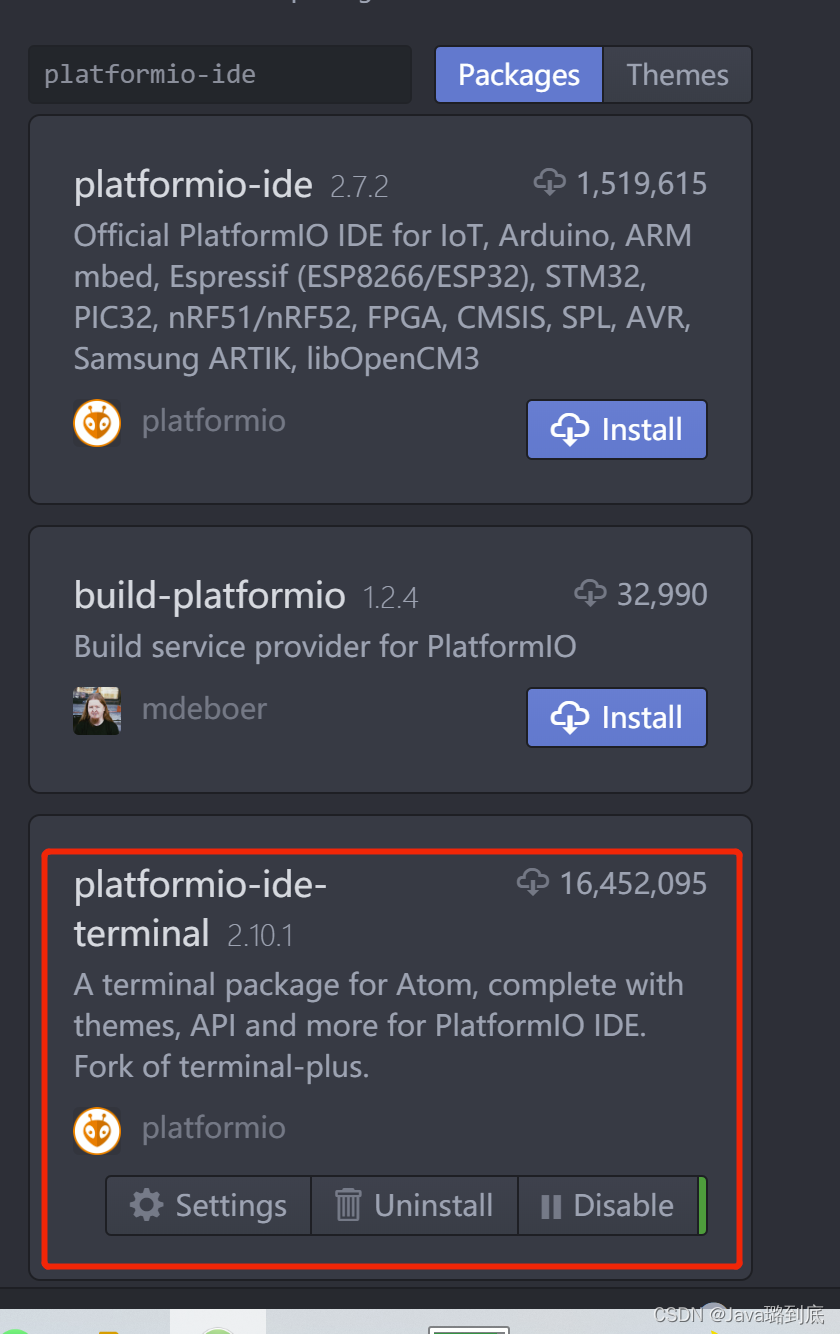
Task: Click platformio avatar in platformio-ide-terminal card
Action: coord(97,1131)
